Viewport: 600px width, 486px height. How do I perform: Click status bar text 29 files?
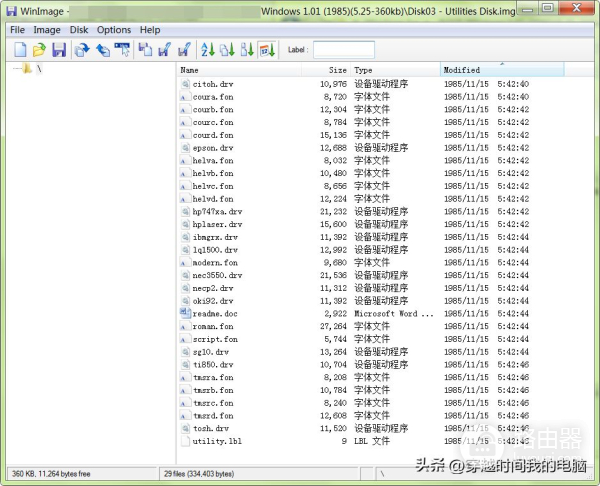pyautogui.click(x=199, y=474)
